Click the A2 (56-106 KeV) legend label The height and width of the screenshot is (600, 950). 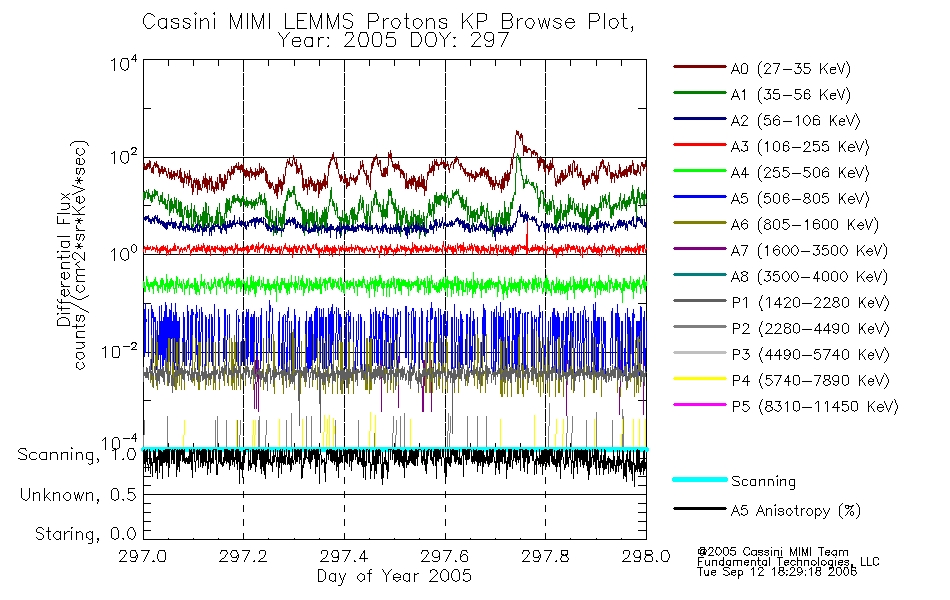click(x=795, y=121)
